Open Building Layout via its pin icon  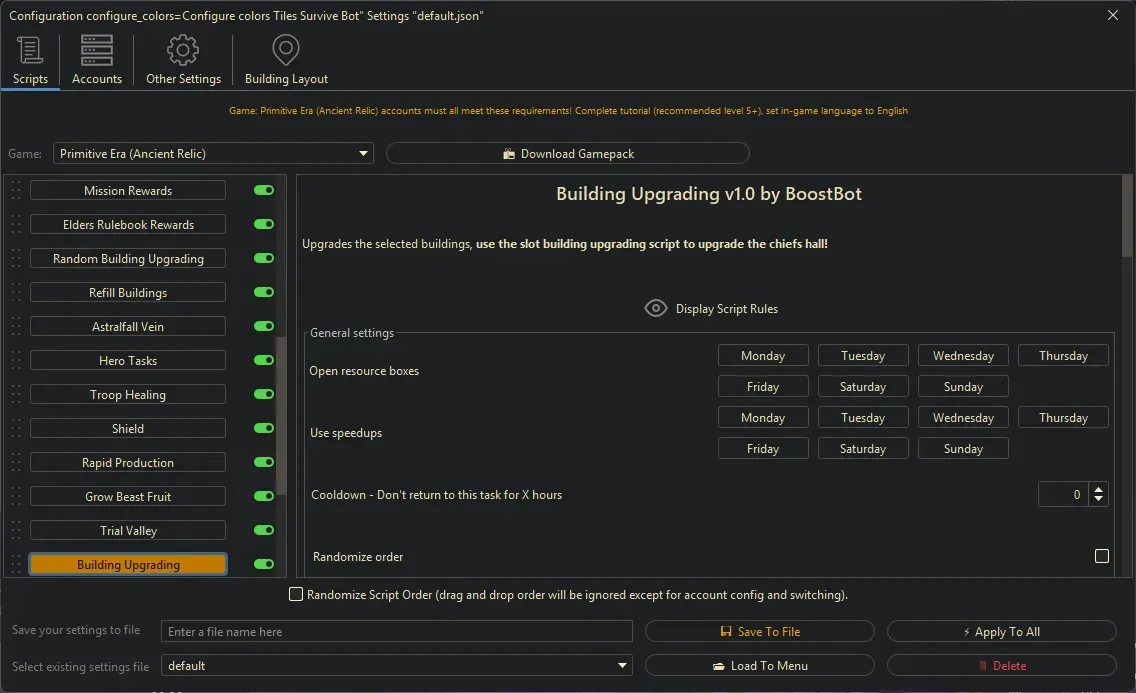[x=286, y=49]
